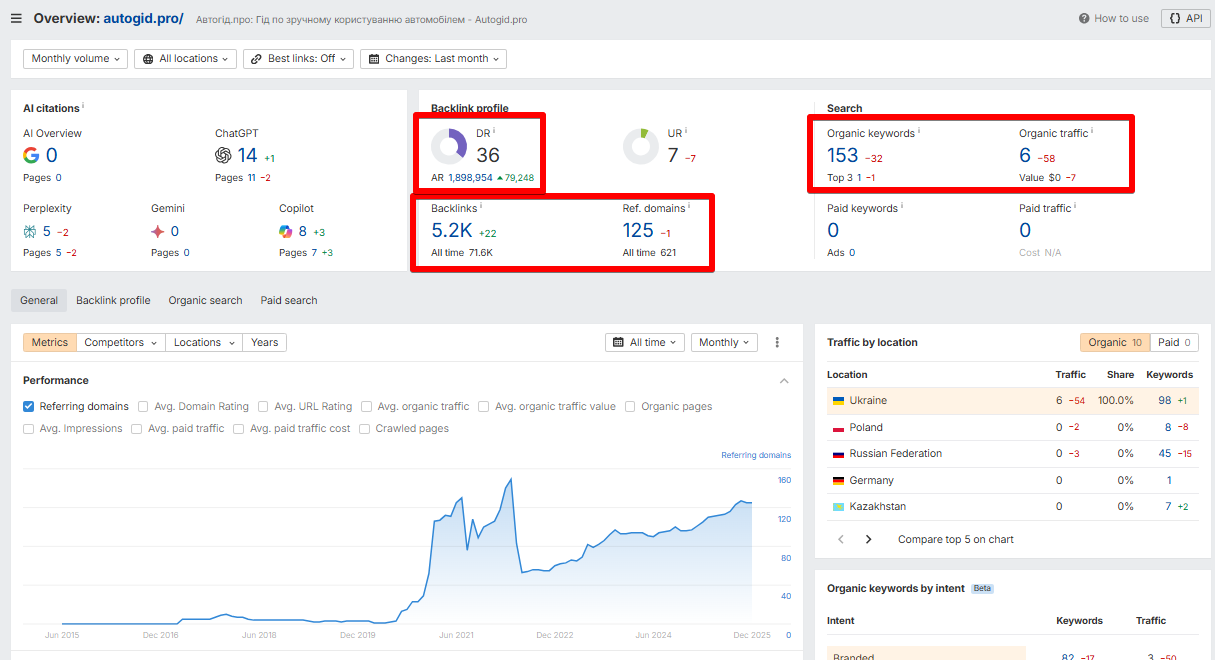Open the Monthly volume dropdown
1215x660 pixels.
(x=76, y=59)
